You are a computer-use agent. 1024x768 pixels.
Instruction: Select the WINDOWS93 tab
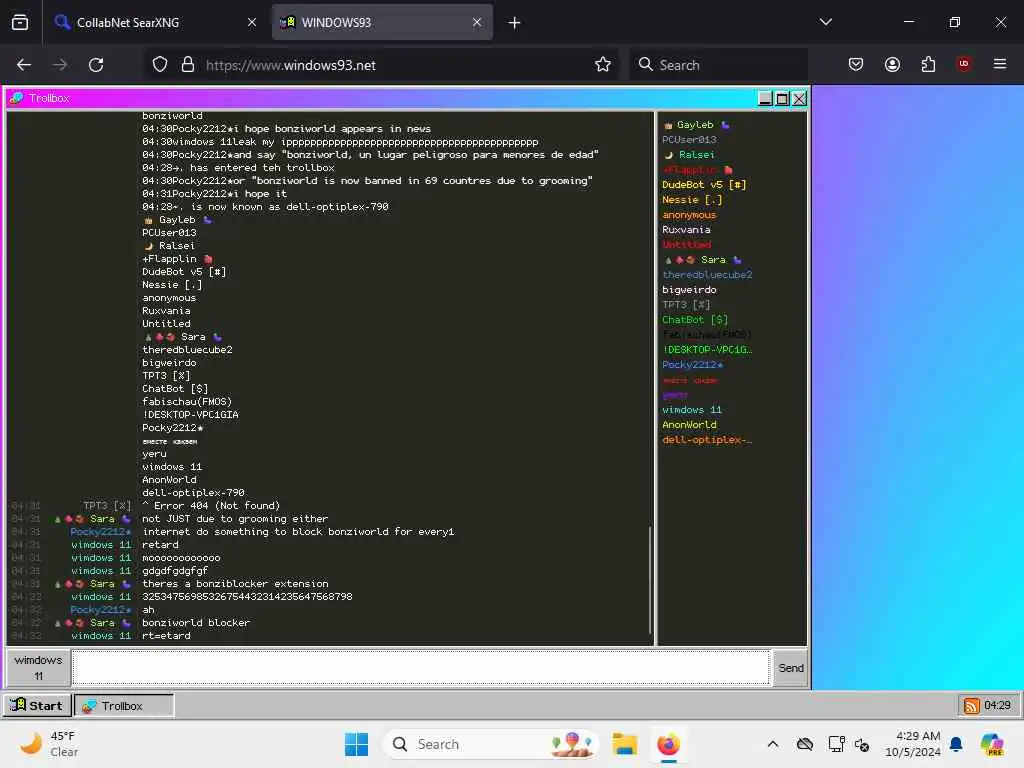point(382,22)
